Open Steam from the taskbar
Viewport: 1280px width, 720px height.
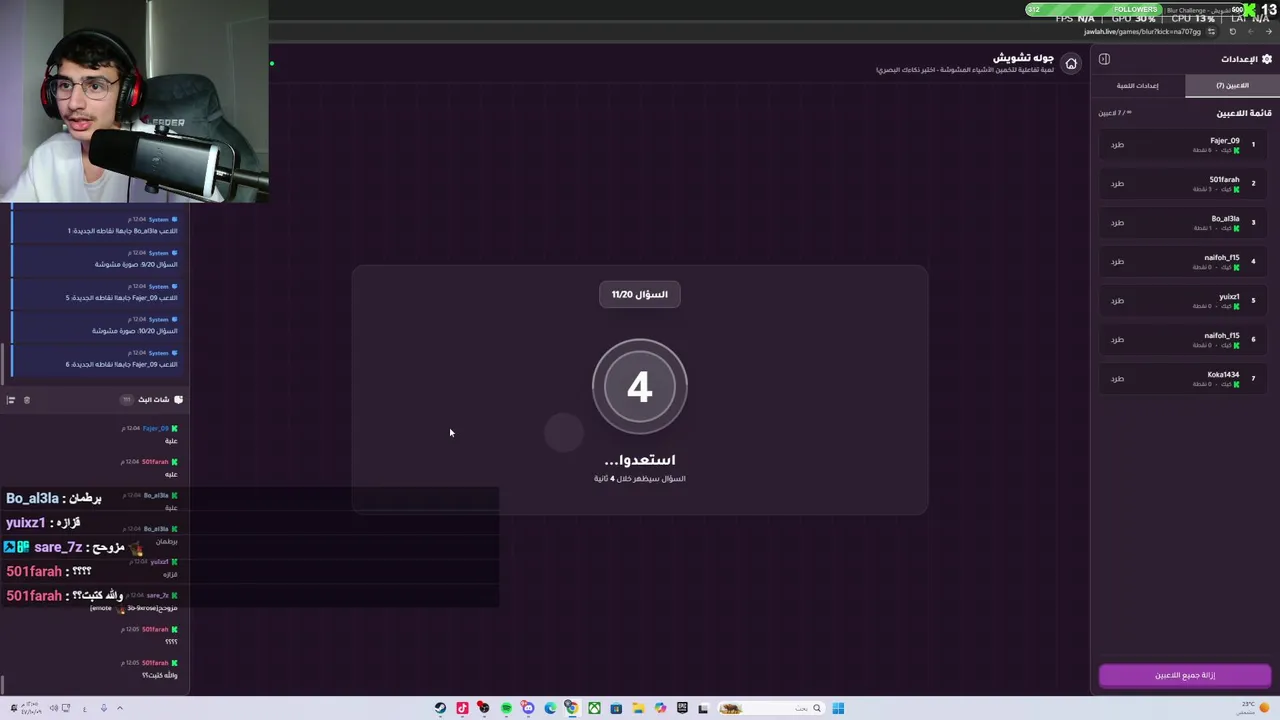point(440,709)
